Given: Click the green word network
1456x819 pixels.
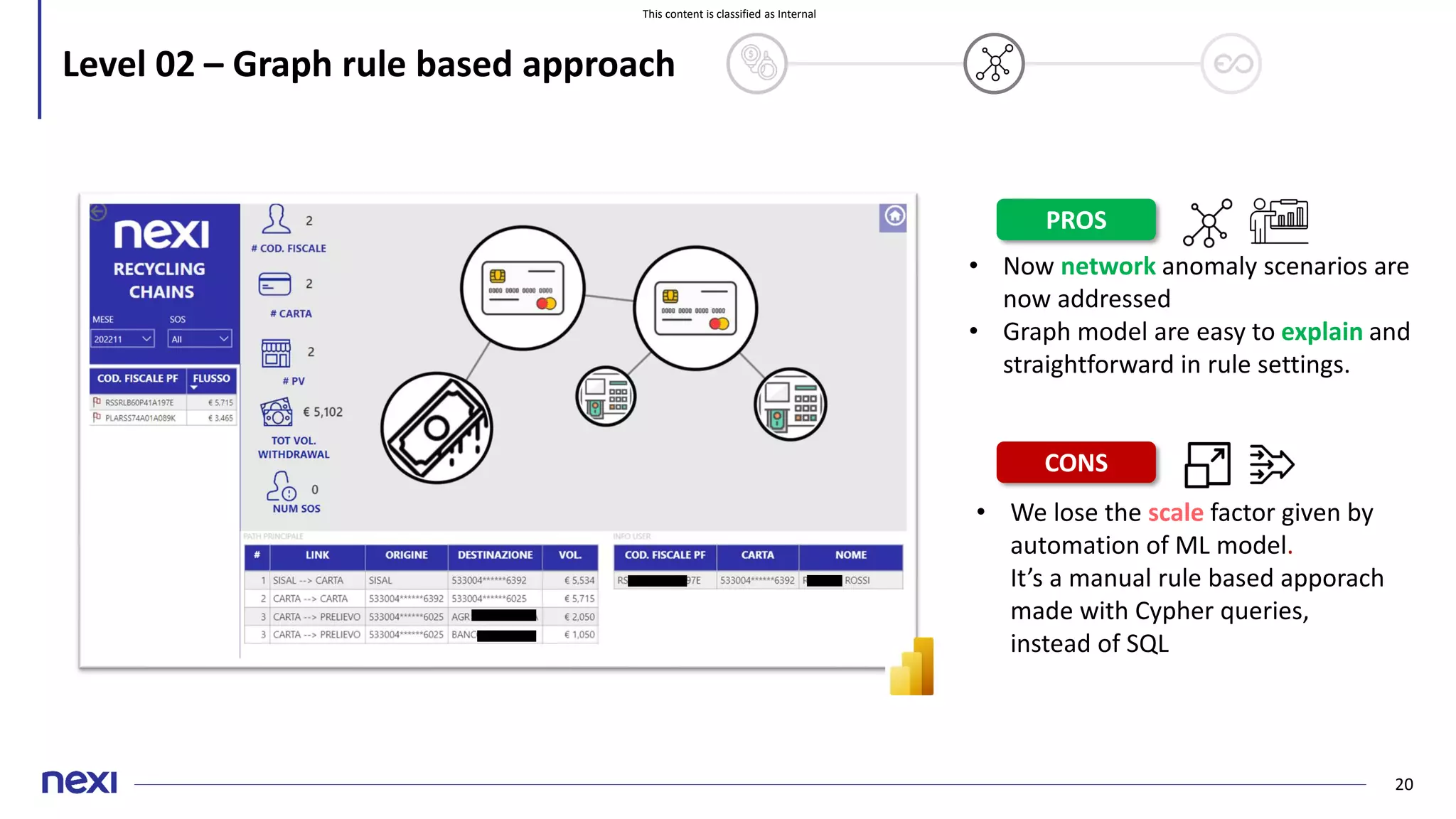Looking at the screenshot, I should (1108, 267).
